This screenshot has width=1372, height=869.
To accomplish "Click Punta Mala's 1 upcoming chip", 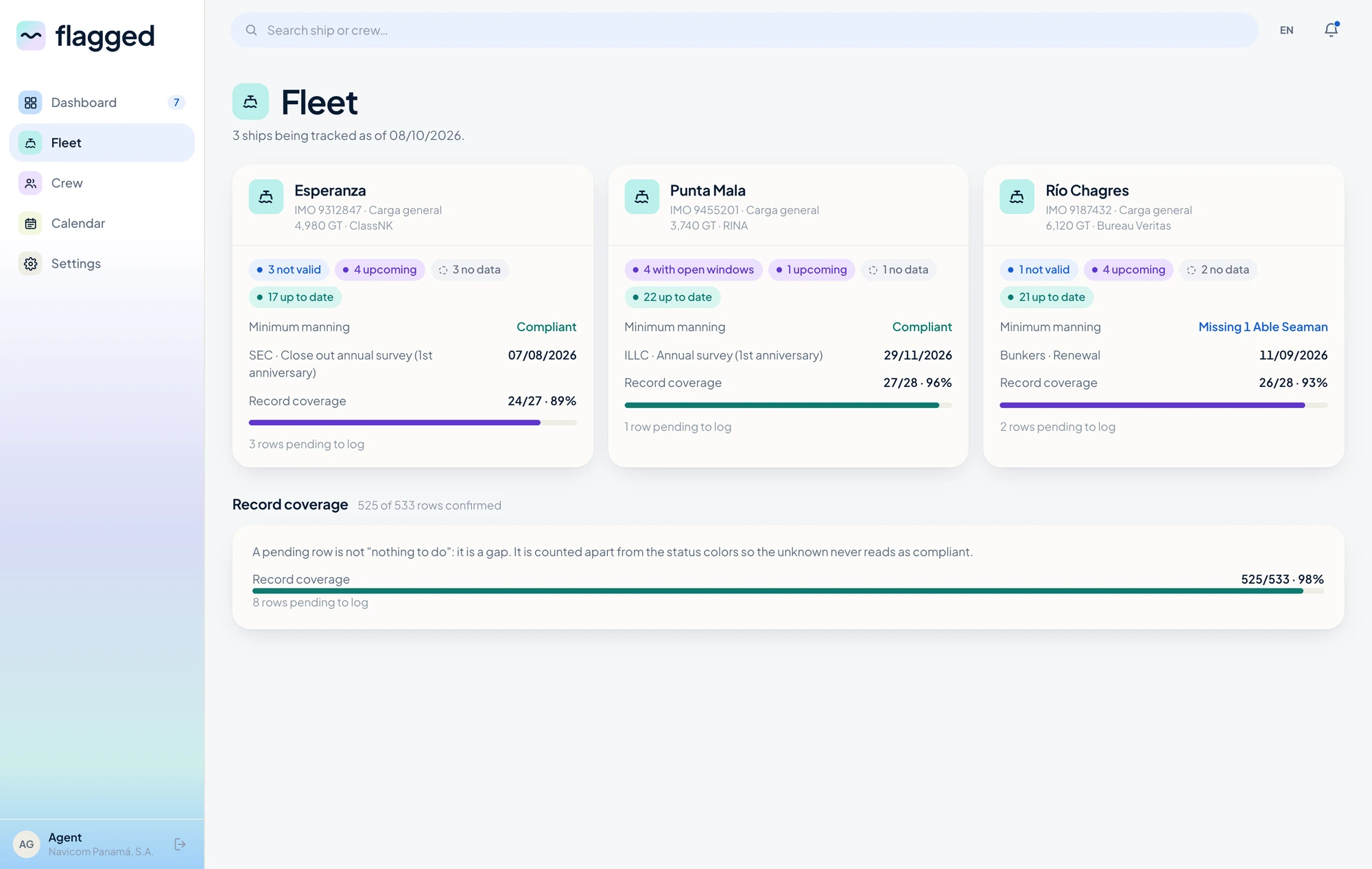I will tap(812, 270).
